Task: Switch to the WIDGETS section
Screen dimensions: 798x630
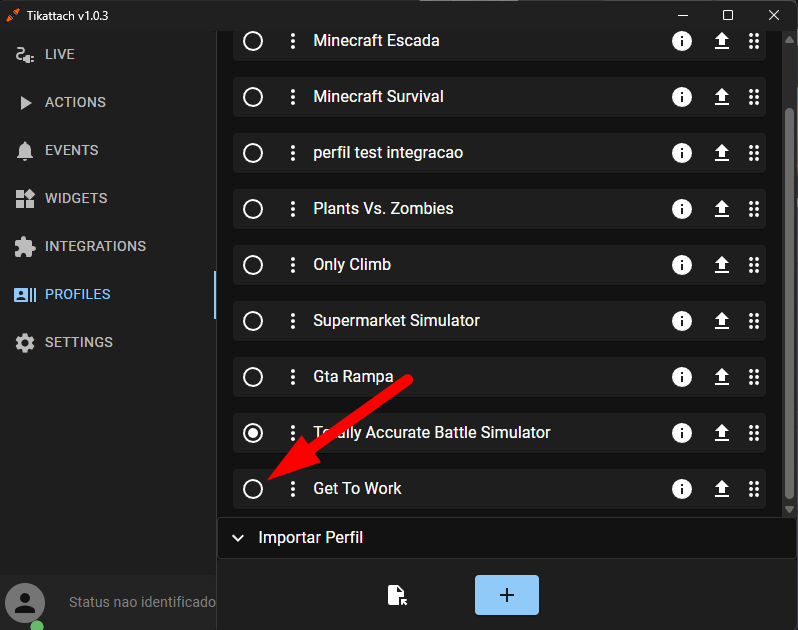Action: click(x=108, y=198)
